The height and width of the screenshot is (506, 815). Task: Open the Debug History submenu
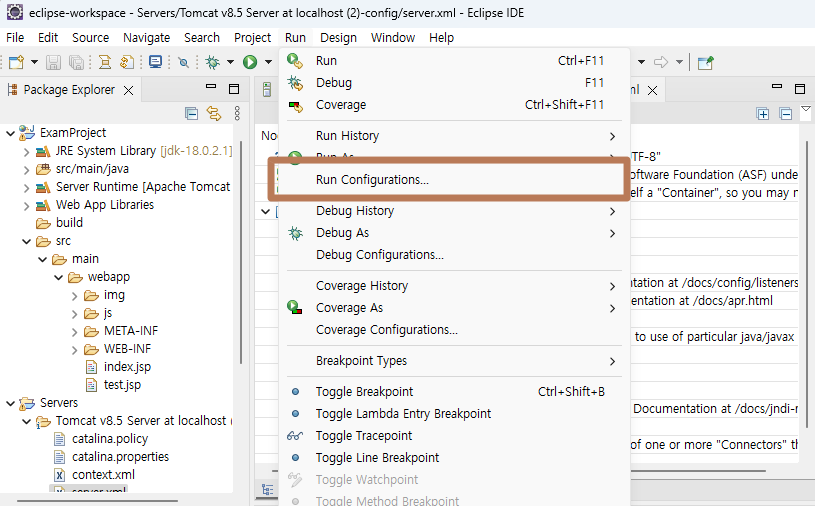454,211
